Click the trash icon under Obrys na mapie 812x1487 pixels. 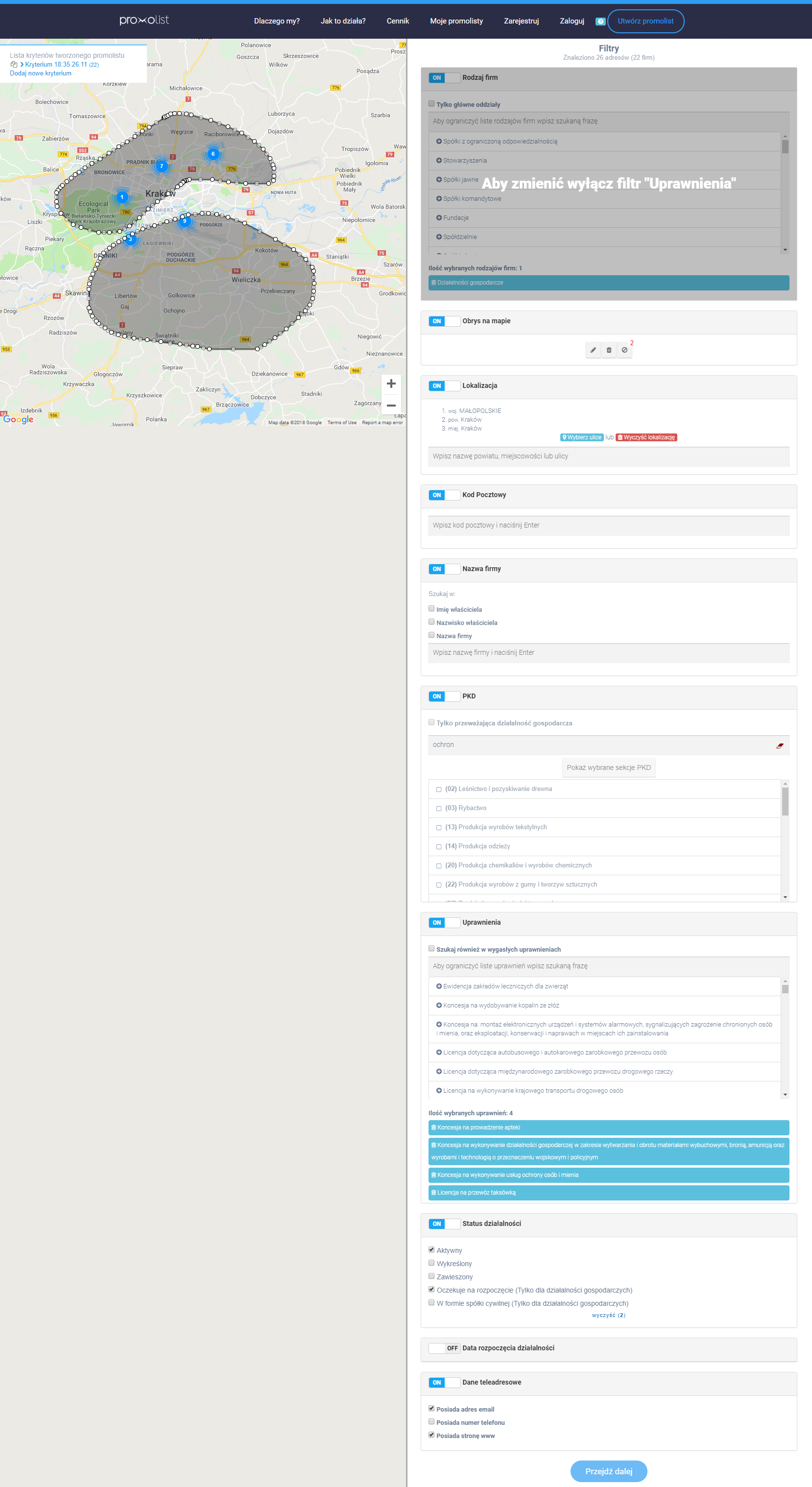coord(609,350)
